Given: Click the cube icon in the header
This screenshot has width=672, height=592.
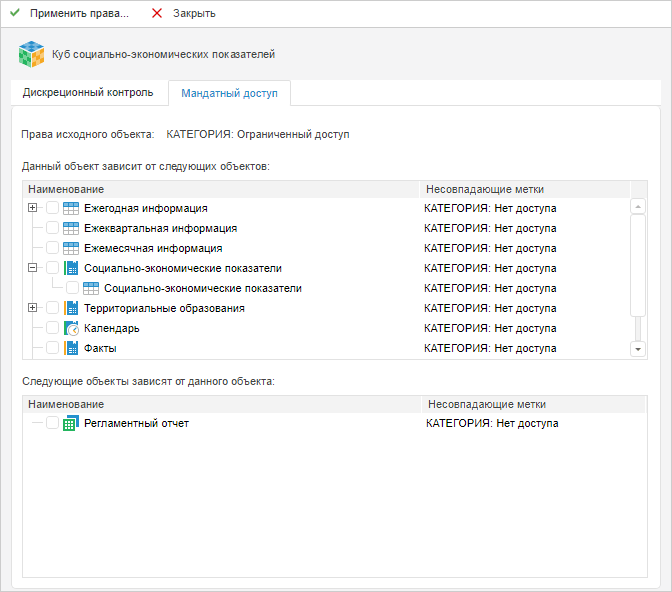Looking at the screenshot, I should click(32, 54).
